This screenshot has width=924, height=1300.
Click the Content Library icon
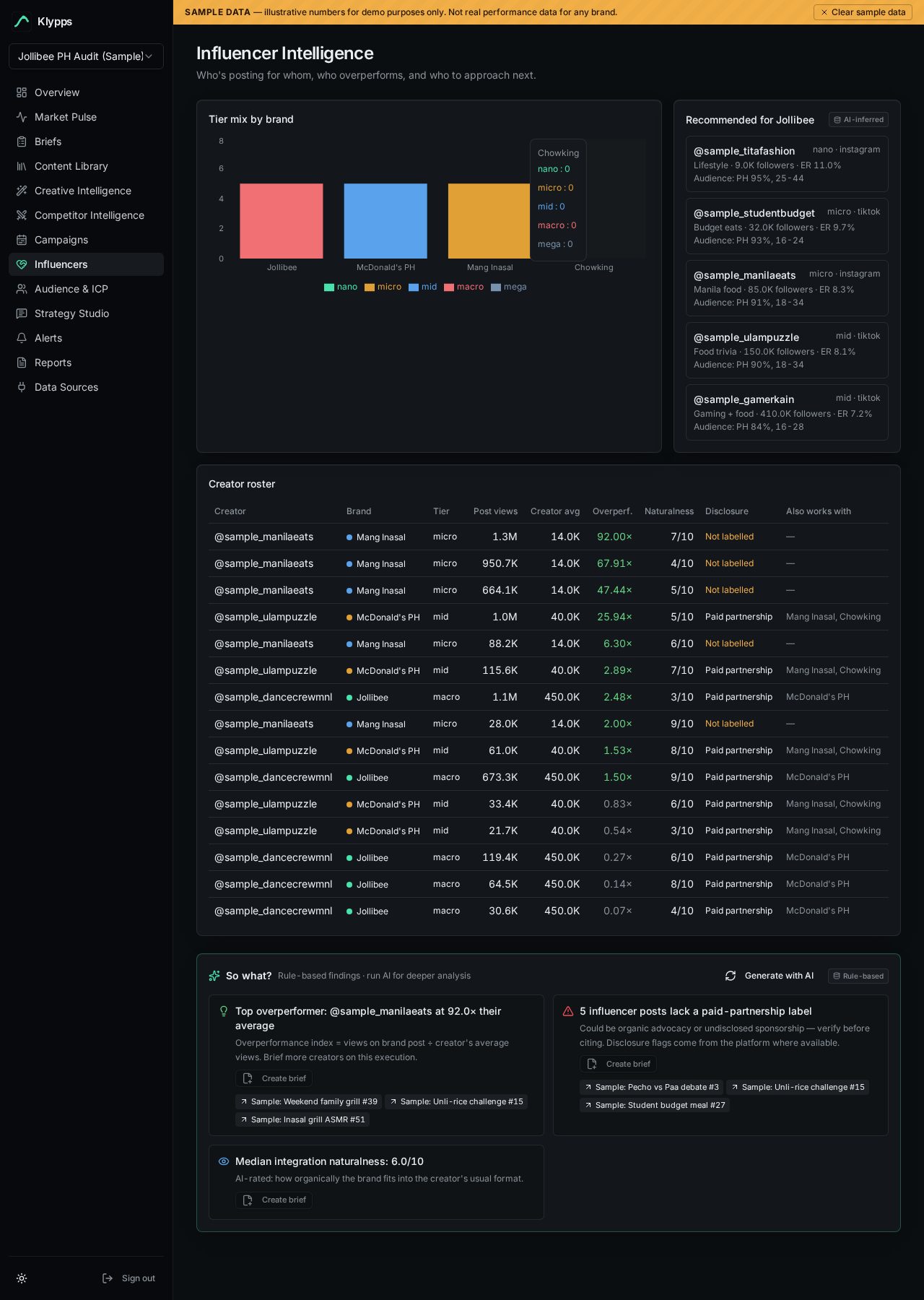pyautogui.click(x=22, y=166)
